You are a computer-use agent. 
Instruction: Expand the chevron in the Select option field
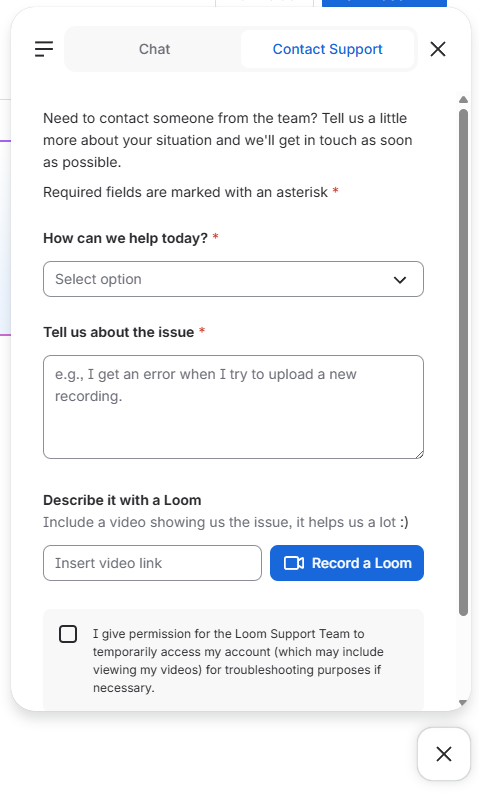click(x=400, y=280)
